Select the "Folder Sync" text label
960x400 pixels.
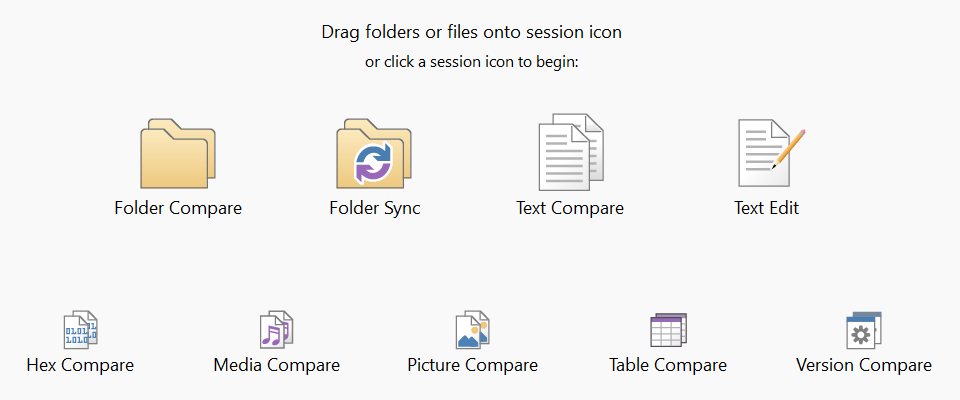pos(374,209)
